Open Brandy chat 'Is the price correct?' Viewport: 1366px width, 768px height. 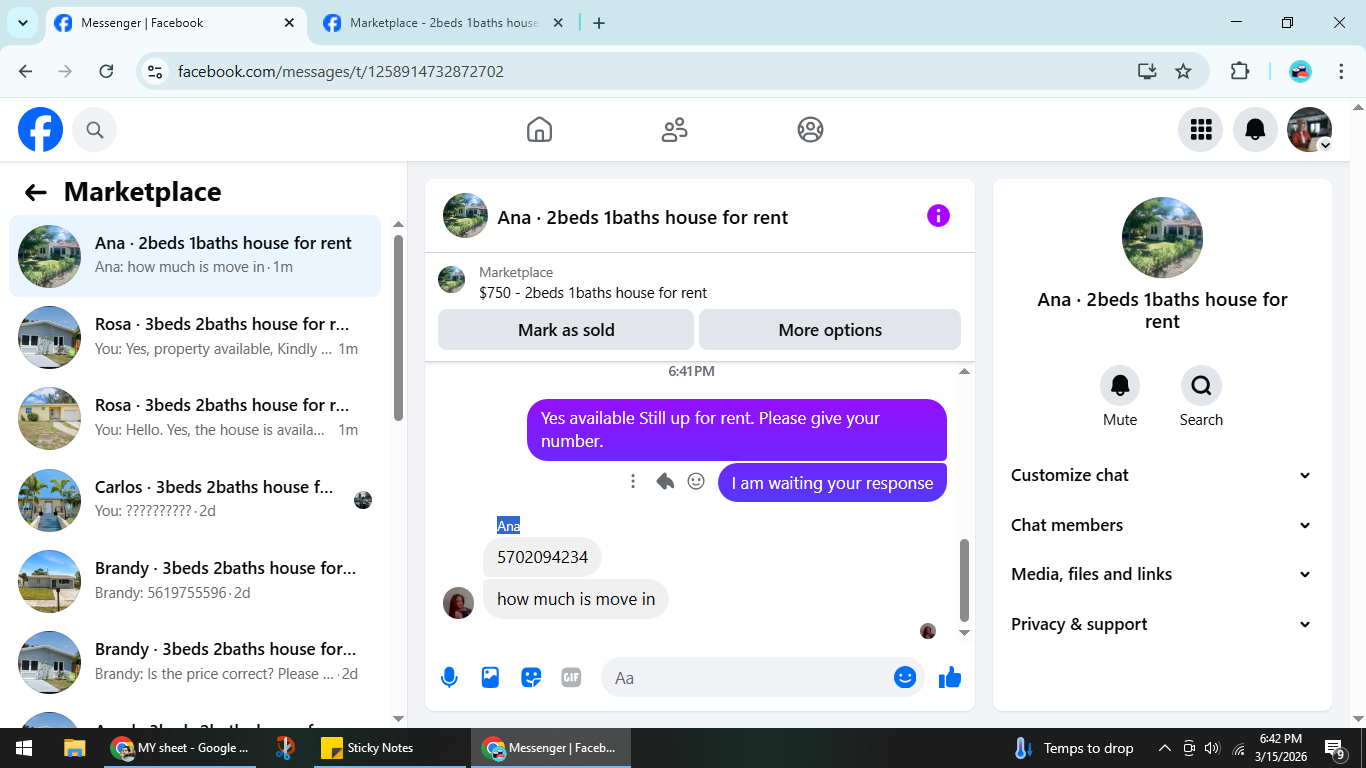pyautogui.click(x=195, y=661)
